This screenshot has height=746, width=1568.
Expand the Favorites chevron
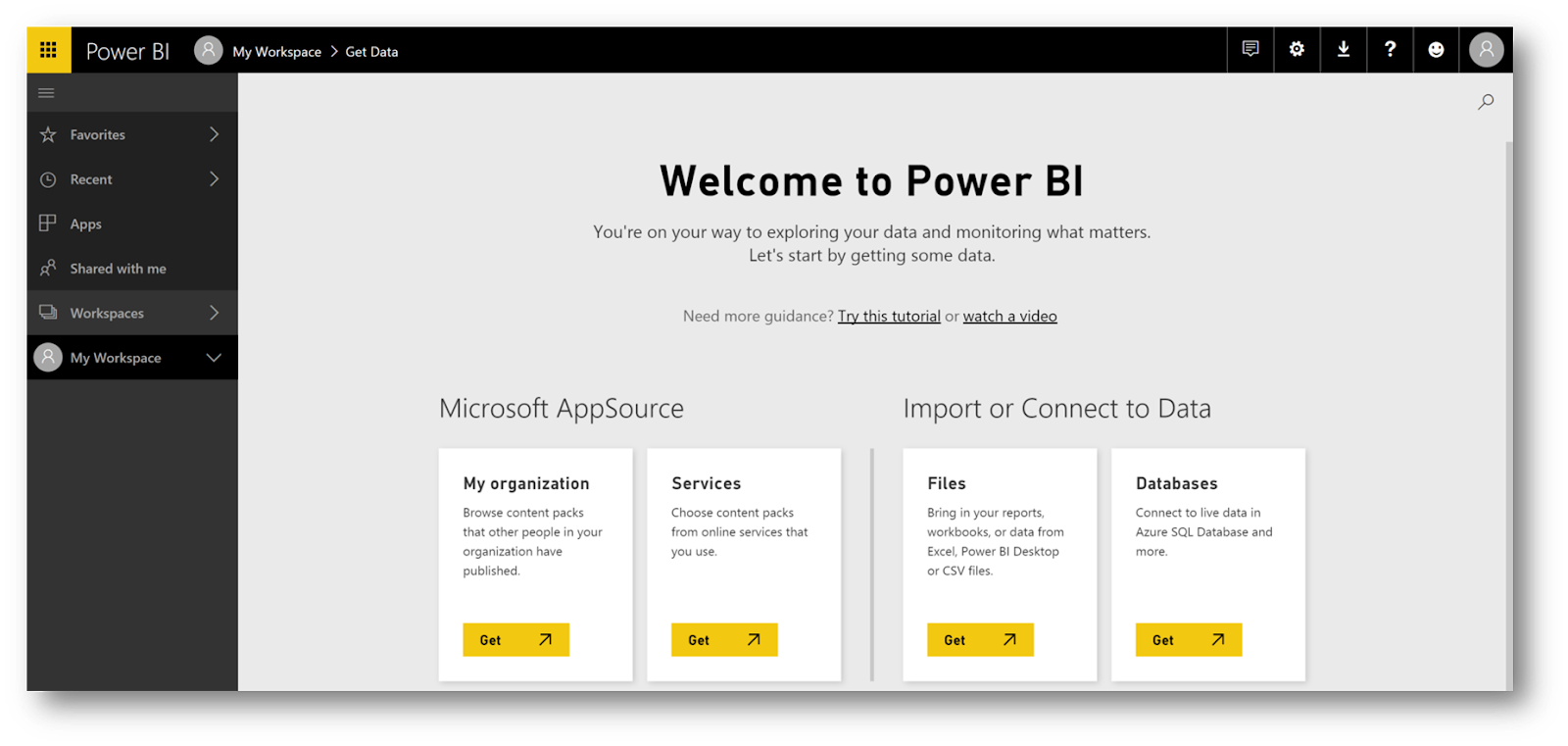click(x=214, y=134)
